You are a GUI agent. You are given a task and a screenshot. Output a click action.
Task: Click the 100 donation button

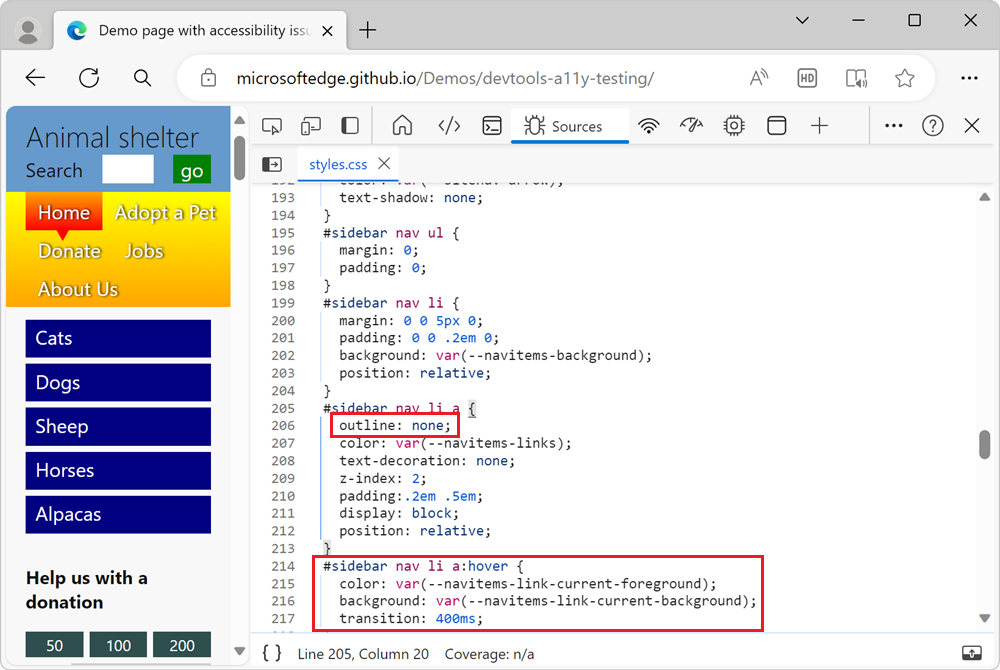(117, 645)
